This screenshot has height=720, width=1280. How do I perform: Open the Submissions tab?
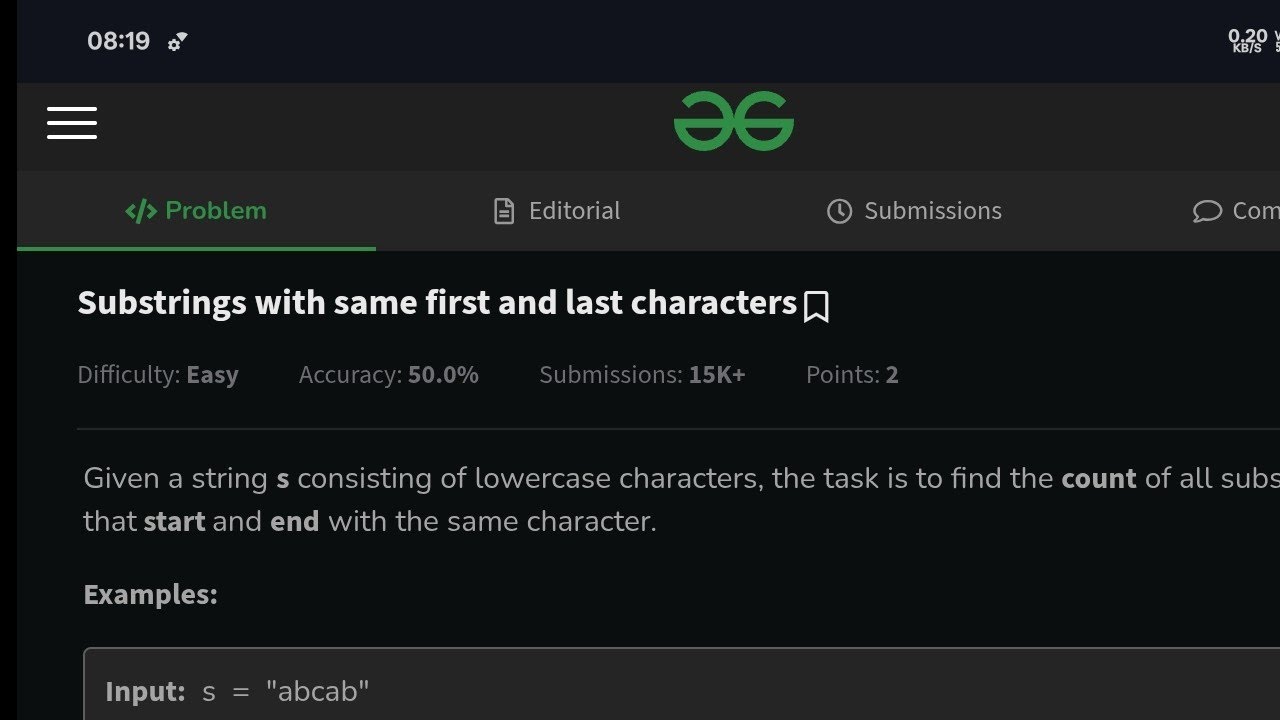coord(914,211)
